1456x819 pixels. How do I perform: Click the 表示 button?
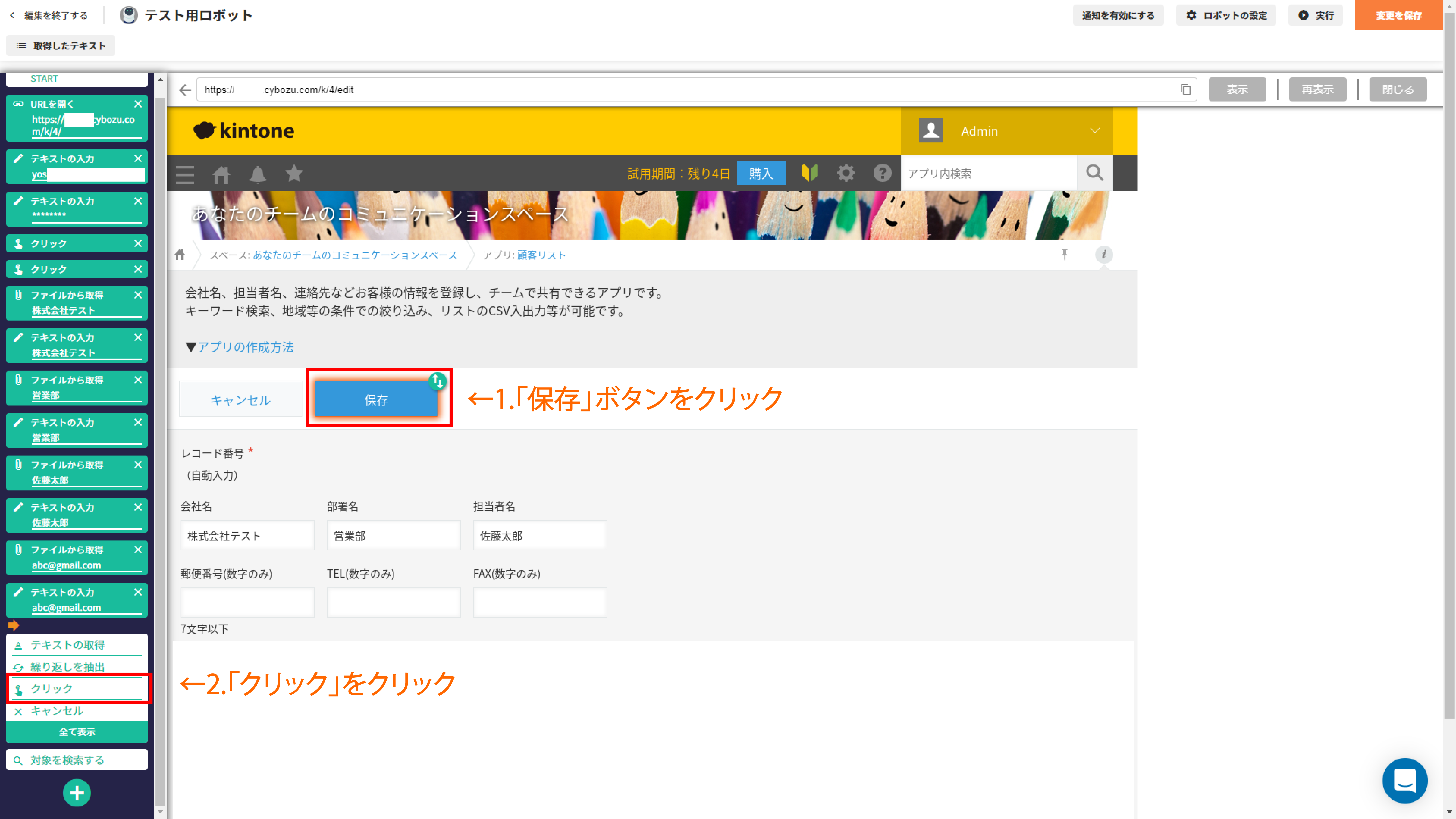pos(1237,90)
